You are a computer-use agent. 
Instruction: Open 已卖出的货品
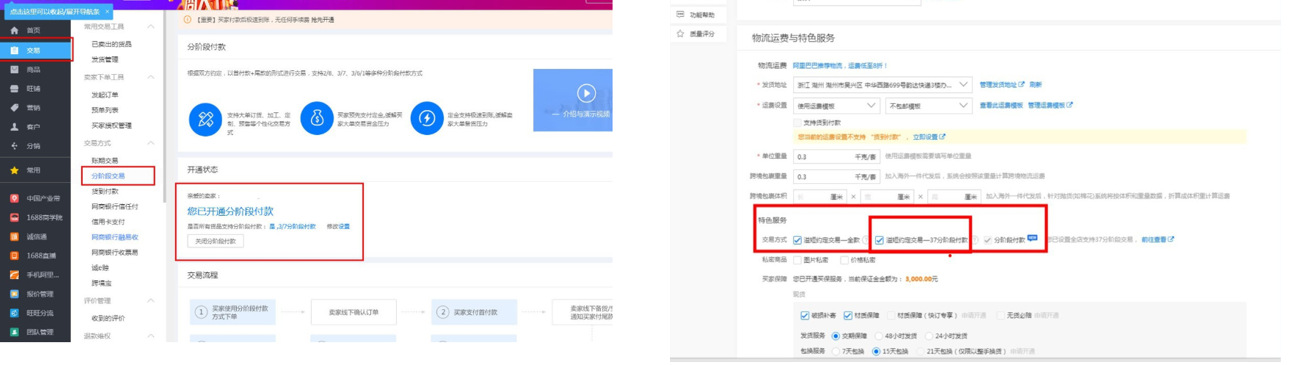point(111,45)
